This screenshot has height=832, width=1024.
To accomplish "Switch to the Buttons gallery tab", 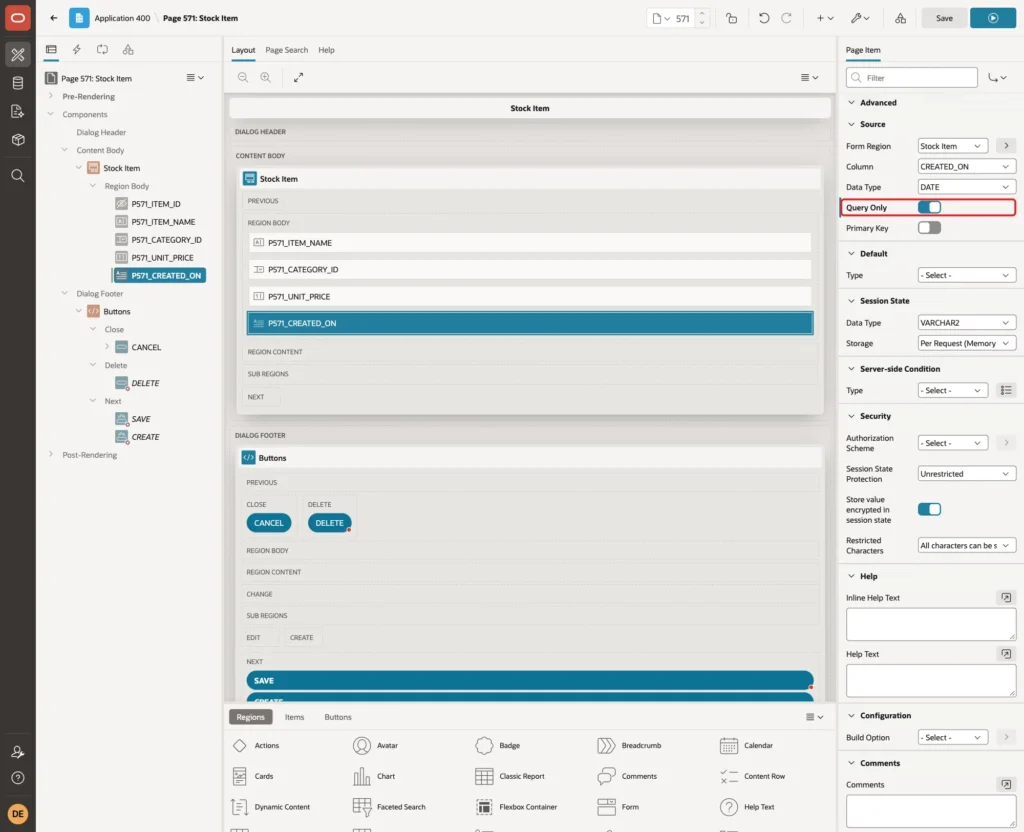I will tap(338, 717).
